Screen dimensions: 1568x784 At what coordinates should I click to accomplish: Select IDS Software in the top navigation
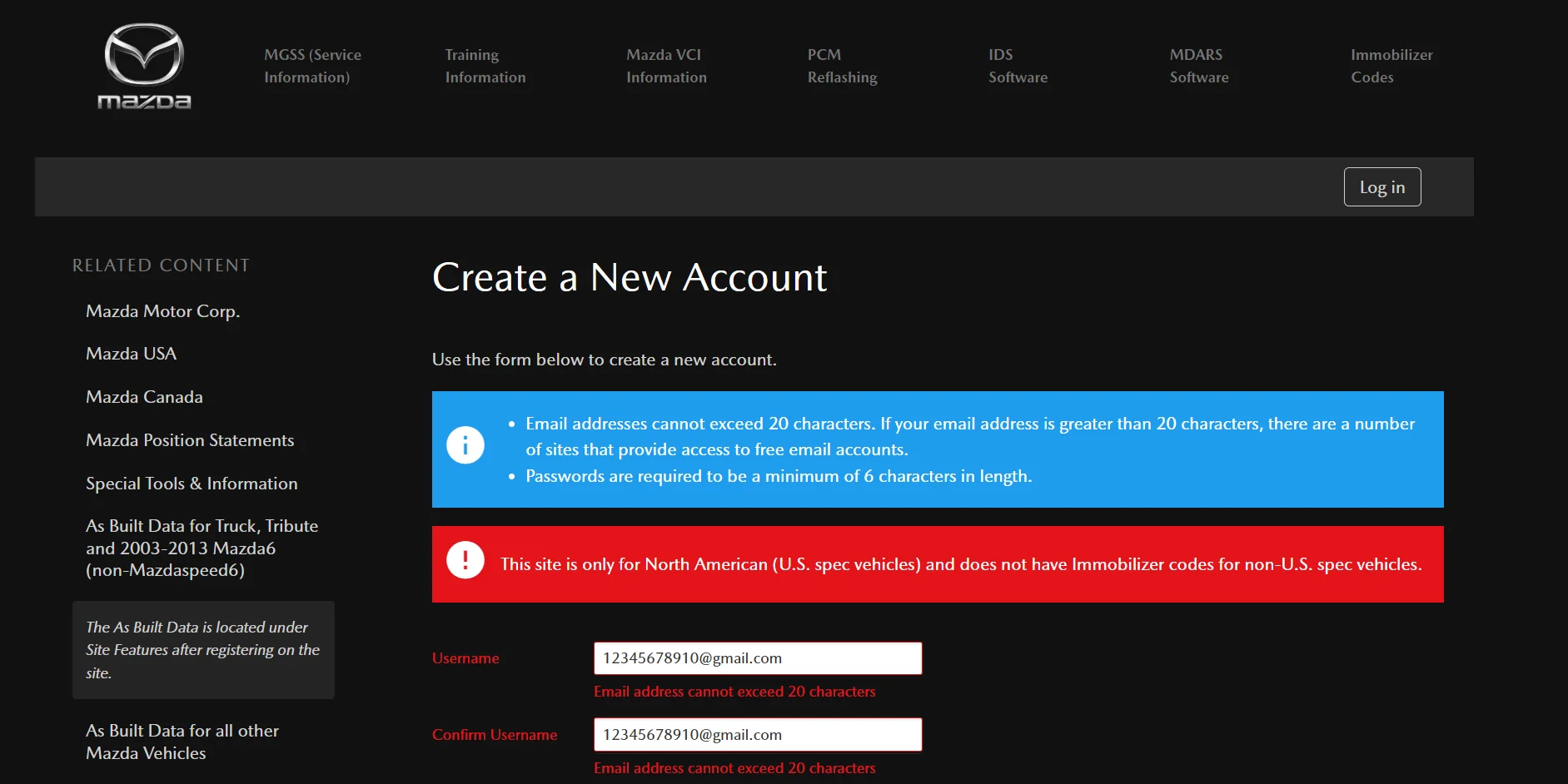pos(1018,66)
